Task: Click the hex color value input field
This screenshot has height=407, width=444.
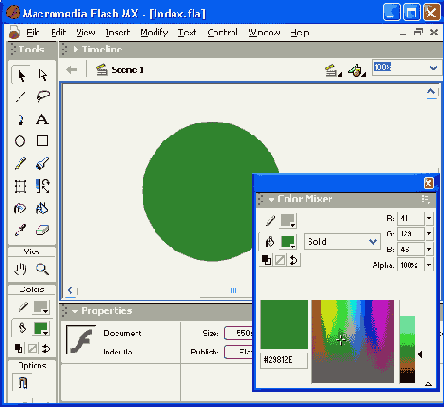Action: coord(284,360)
